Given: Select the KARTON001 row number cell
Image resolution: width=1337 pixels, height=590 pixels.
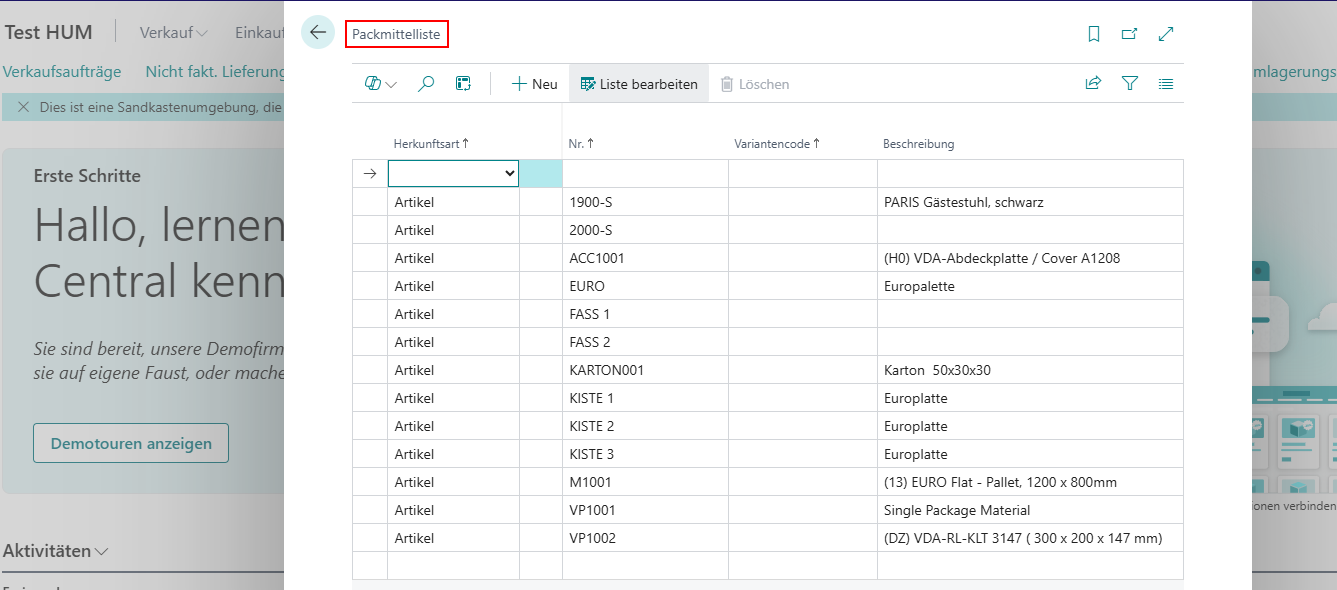Looking at the screenshot, I should click(x=645, y=370).
